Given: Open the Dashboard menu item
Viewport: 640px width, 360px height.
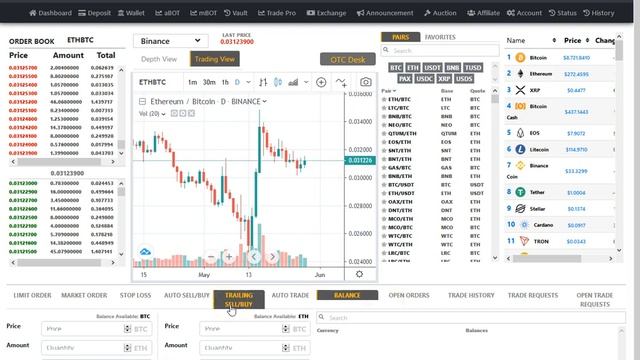Looking at the screenshot, I should pos(50,13).
